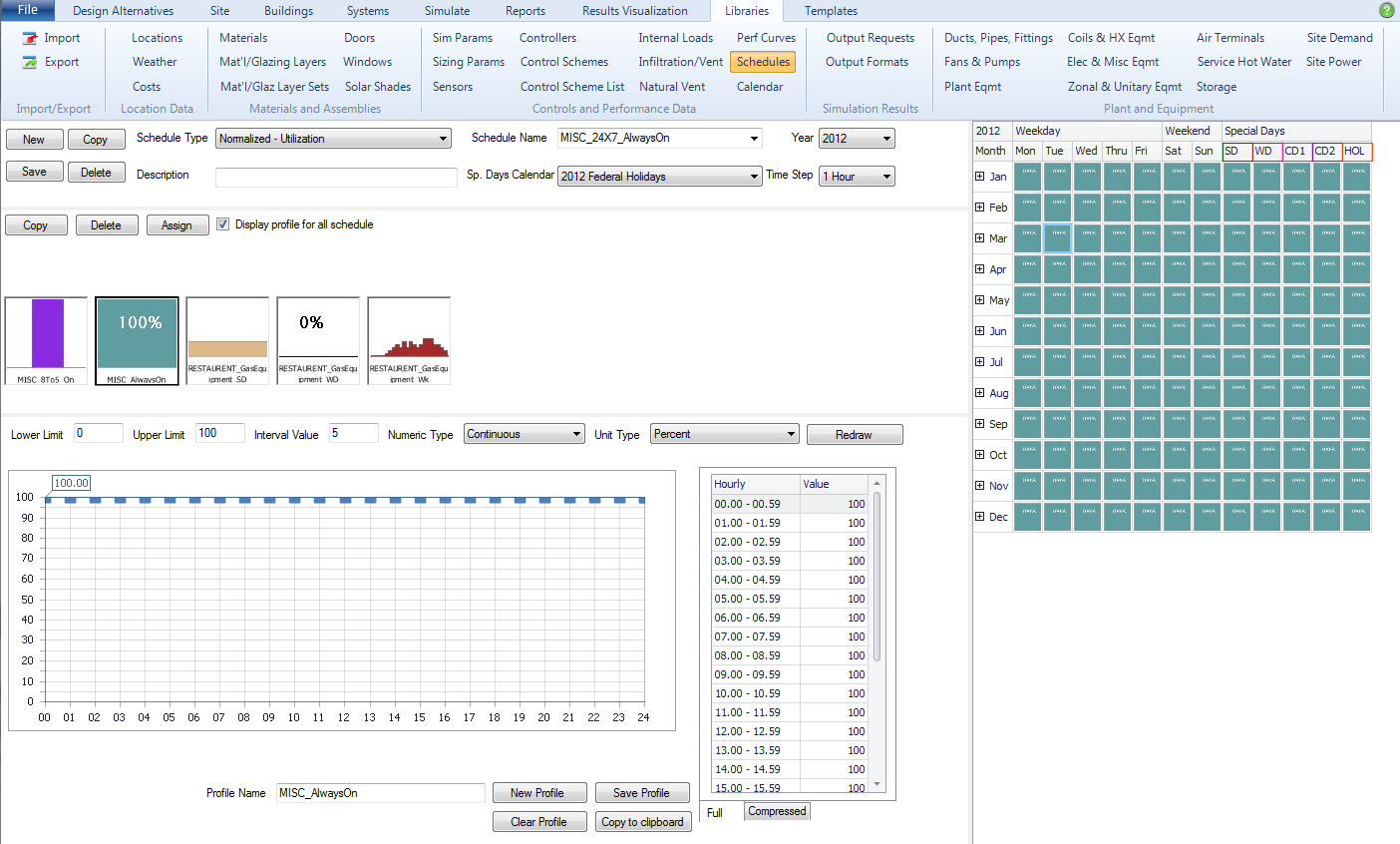Viewport: 1400px width, 844px height.
Task: Select RESTAURENT_GasEquipment WD 0% profile thumbnail
Action: click(318, 341)
